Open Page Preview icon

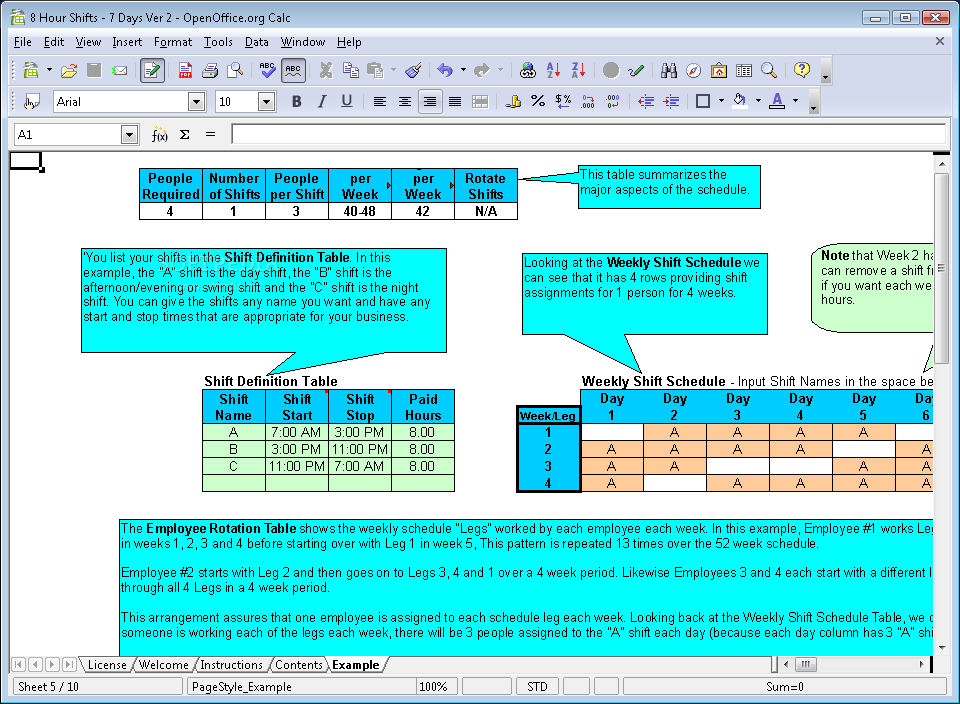click(x=235, y=70)
